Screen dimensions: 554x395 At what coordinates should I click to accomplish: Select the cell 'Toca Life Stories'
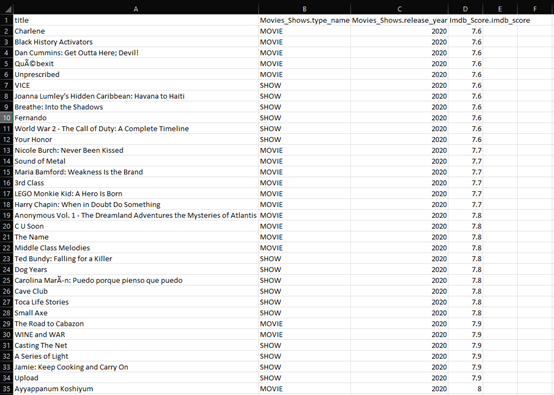coord(136,302)
